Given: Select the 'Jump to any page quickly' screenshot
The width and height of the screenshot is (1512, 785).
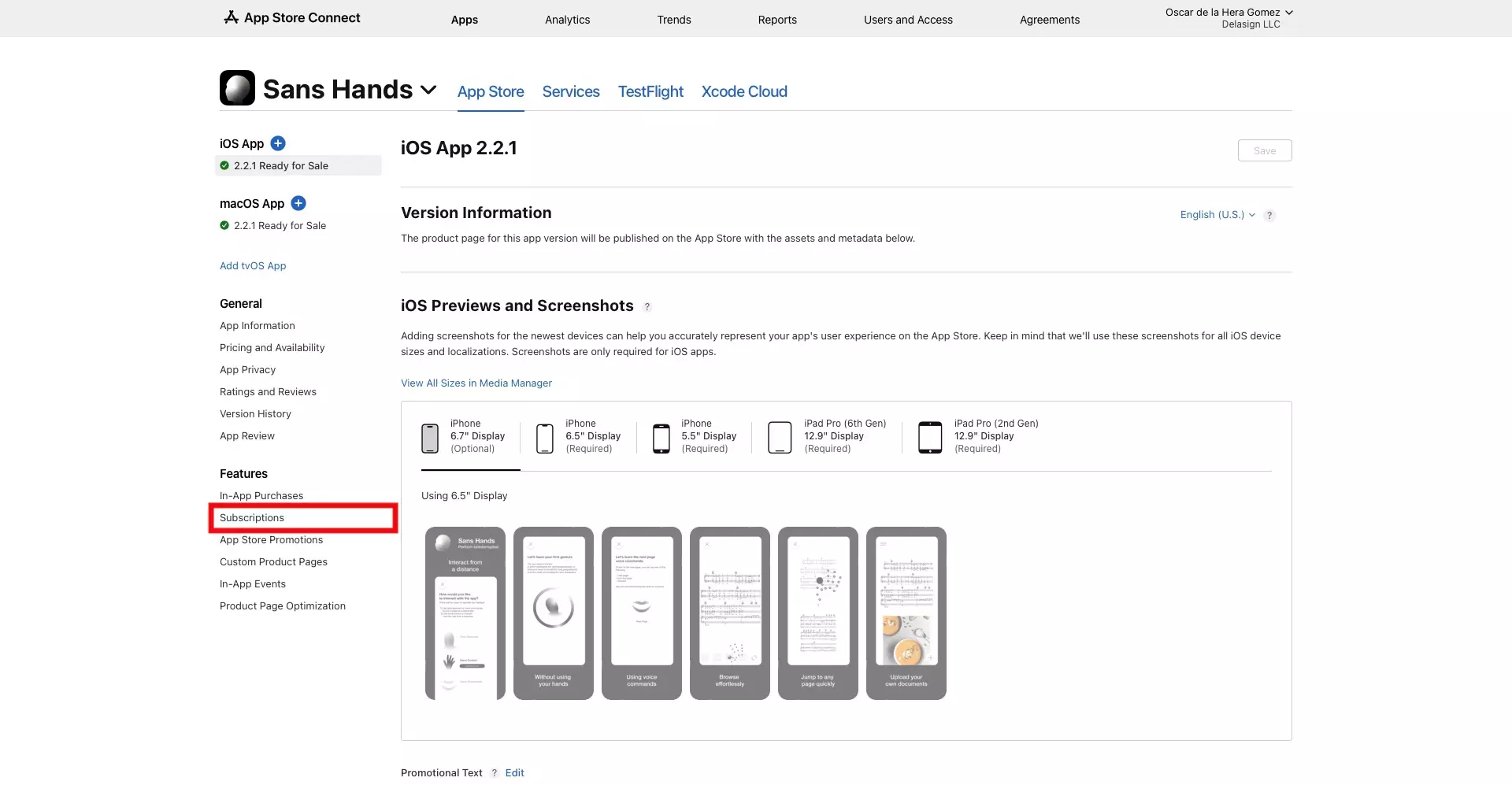Looking at the screenshot, I should coord(818,613).
